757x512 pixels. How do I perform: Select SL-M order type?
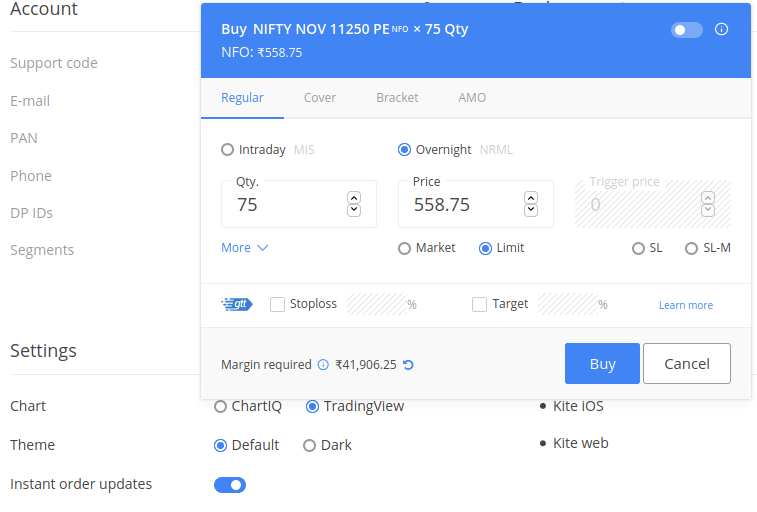pos(691,249)
